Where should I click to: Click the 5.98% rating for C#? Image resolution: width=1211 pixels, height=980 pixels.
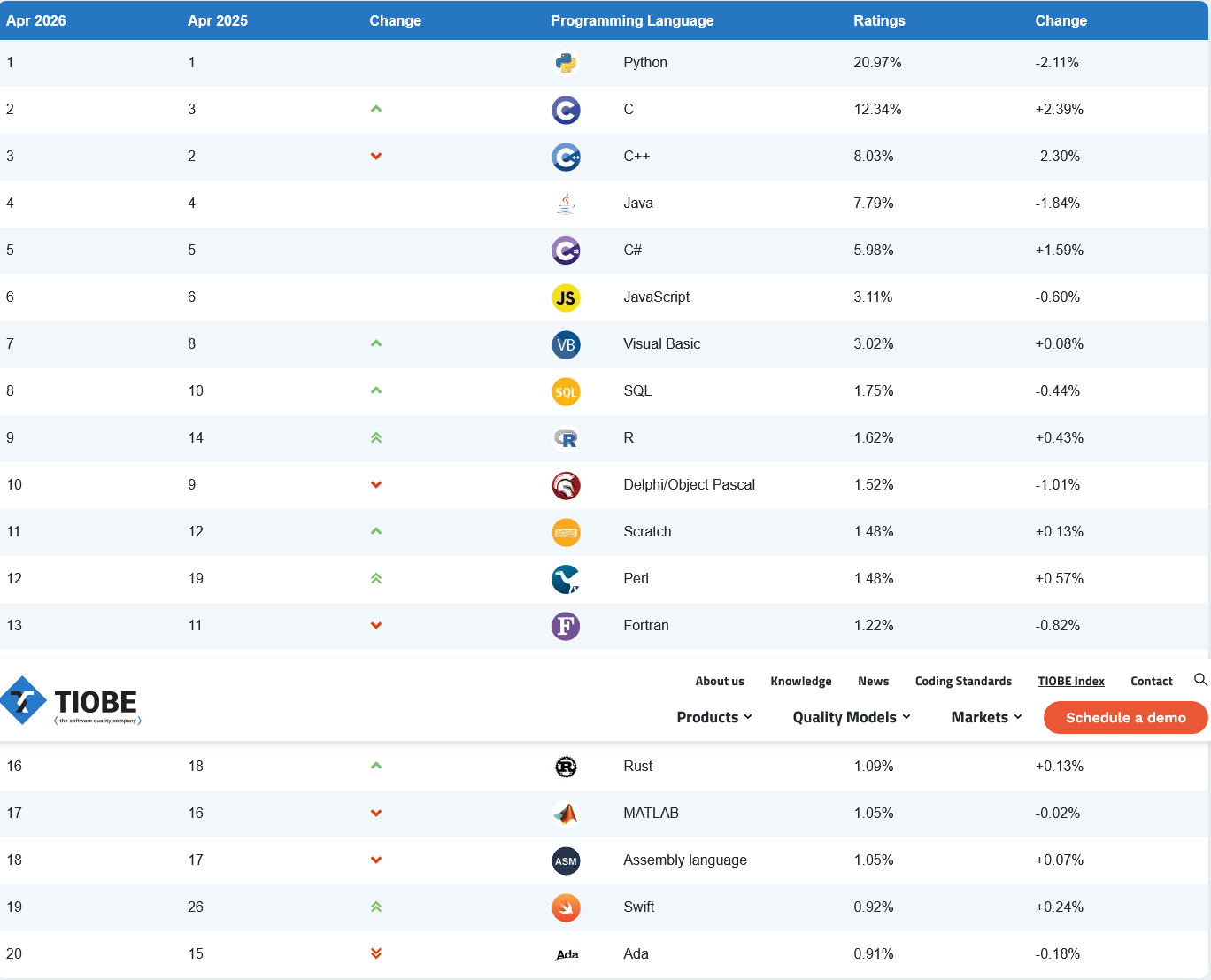(x=874, y=250)
